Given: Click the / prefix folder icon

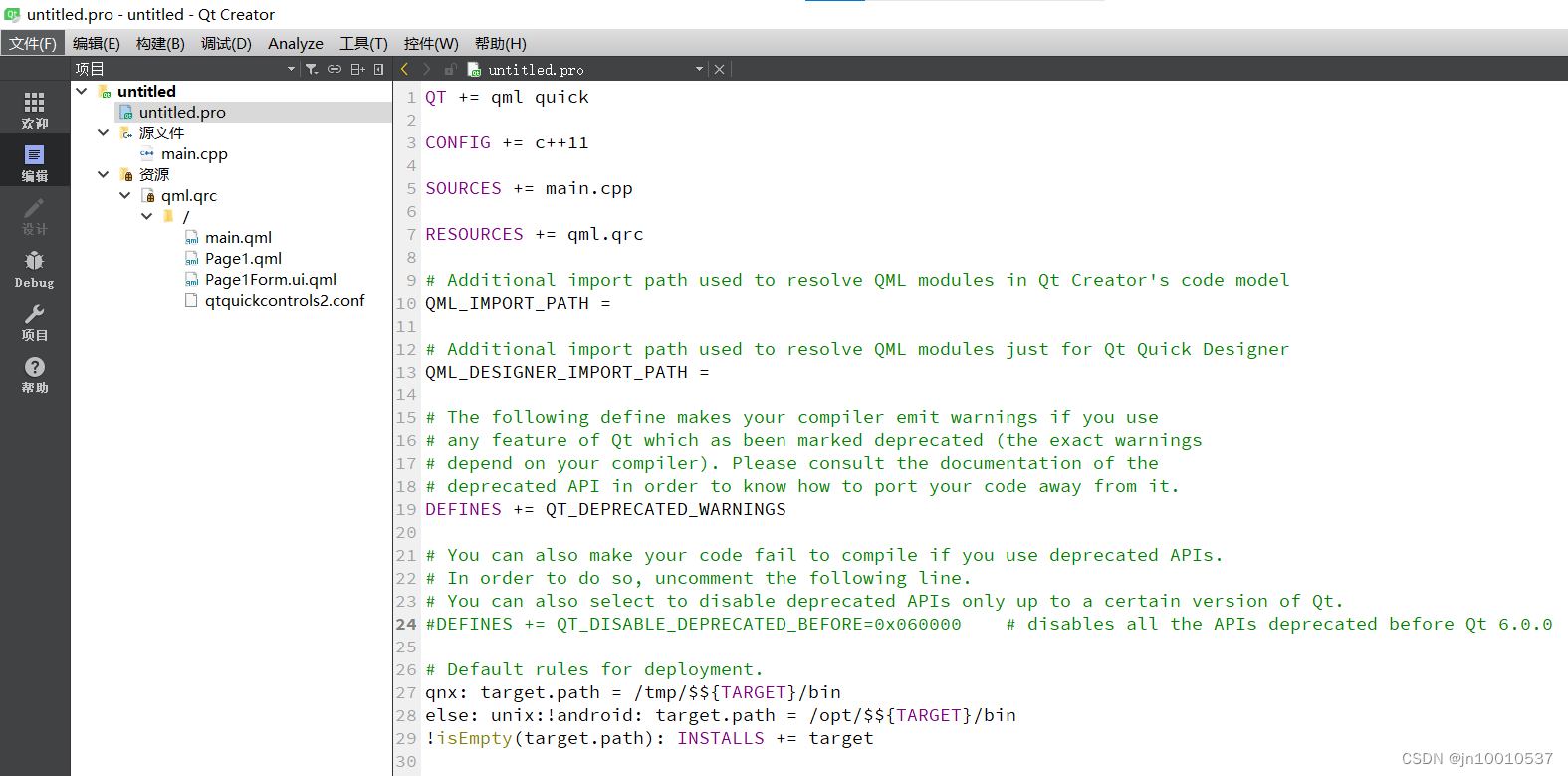Looking at the screenshot, I should pos(168,216).
